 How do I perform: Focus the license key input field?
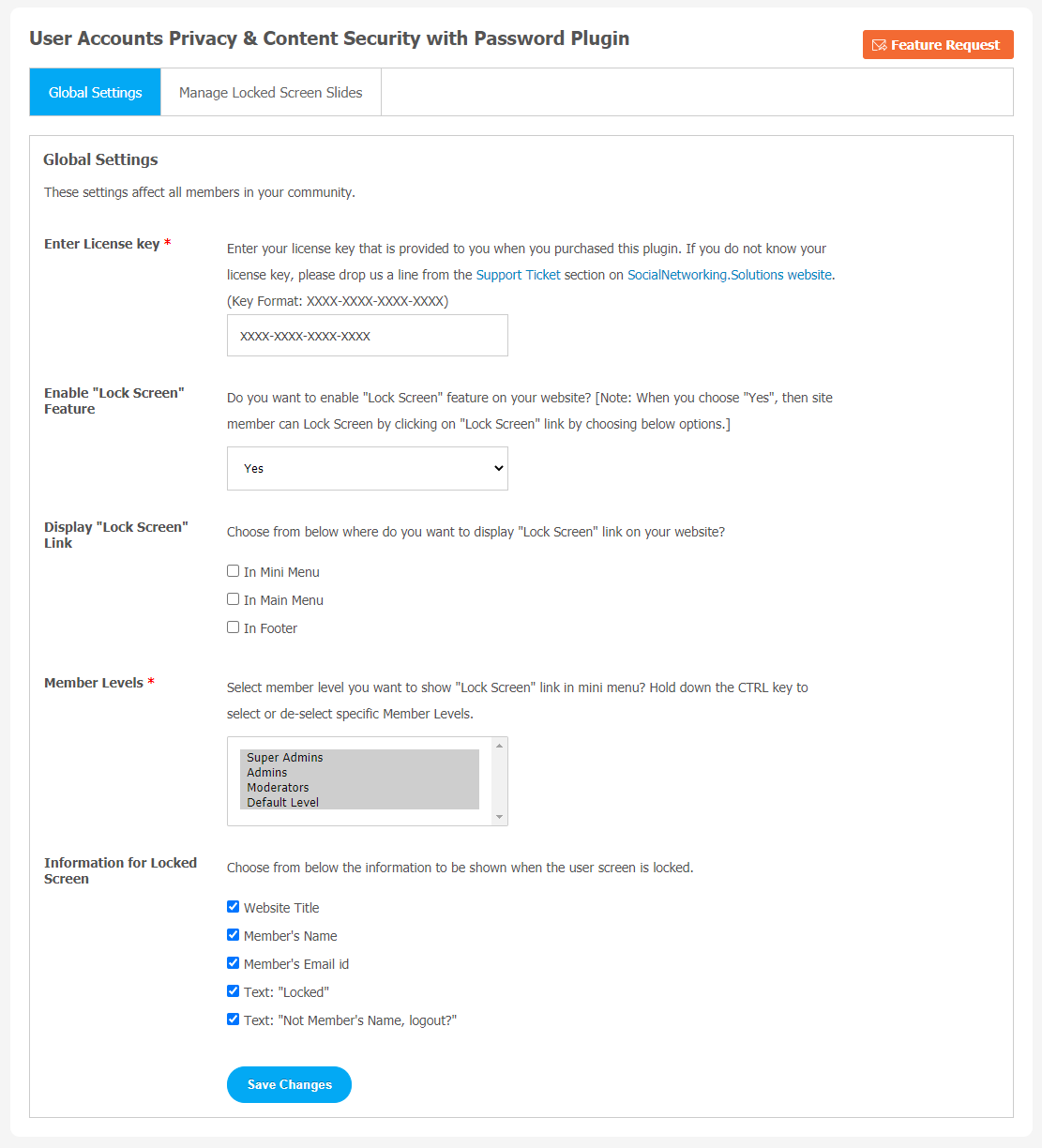pos(368,336)
